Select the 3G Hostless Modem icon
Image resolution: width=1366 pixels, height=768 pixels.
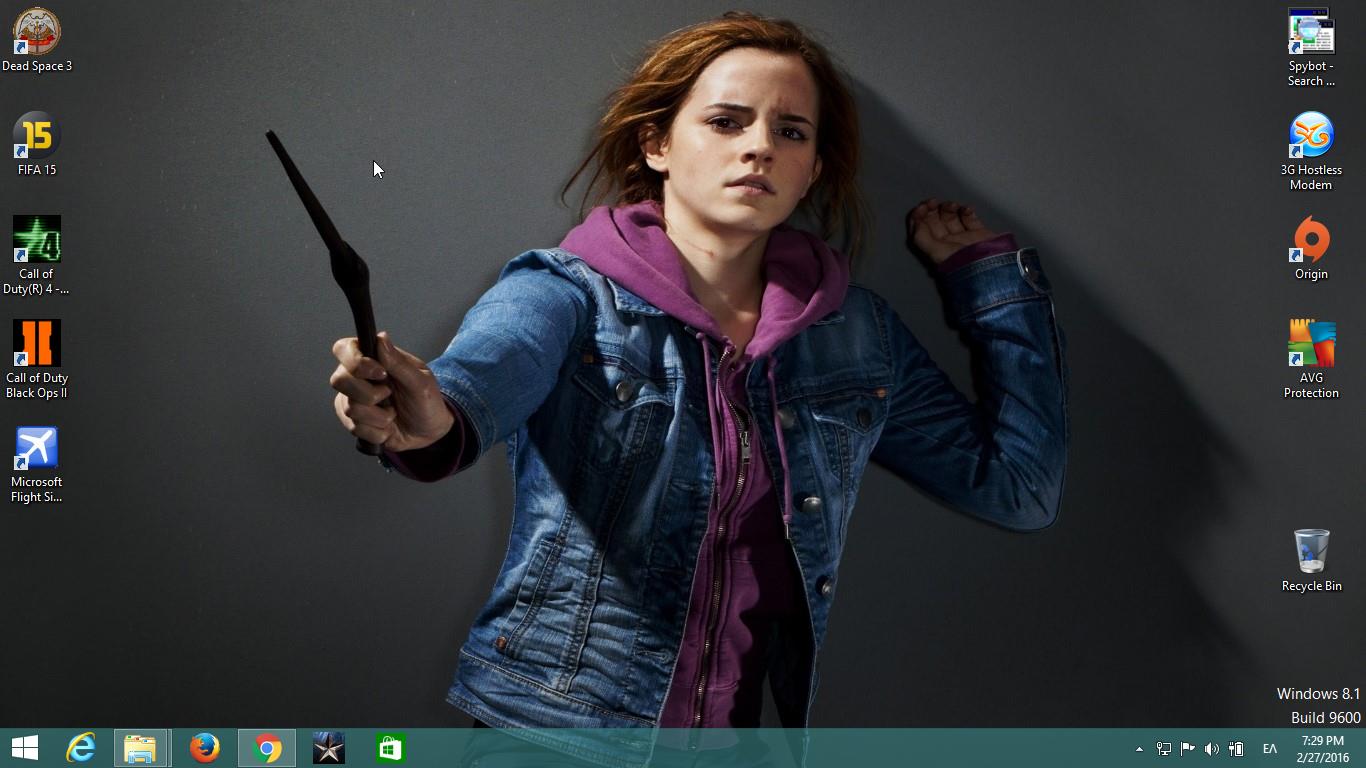coord(1311,152)
